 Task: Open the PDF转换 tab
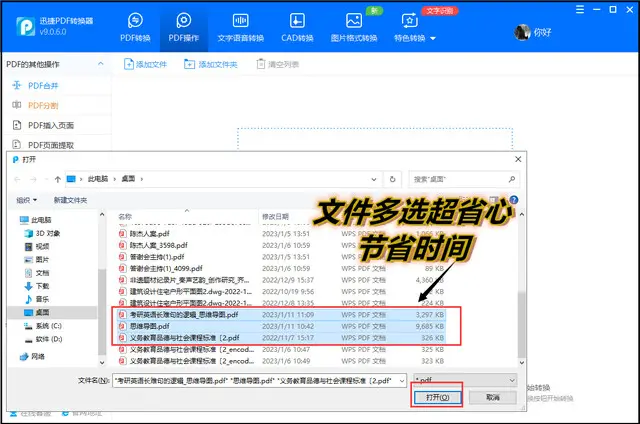(135, 27)
